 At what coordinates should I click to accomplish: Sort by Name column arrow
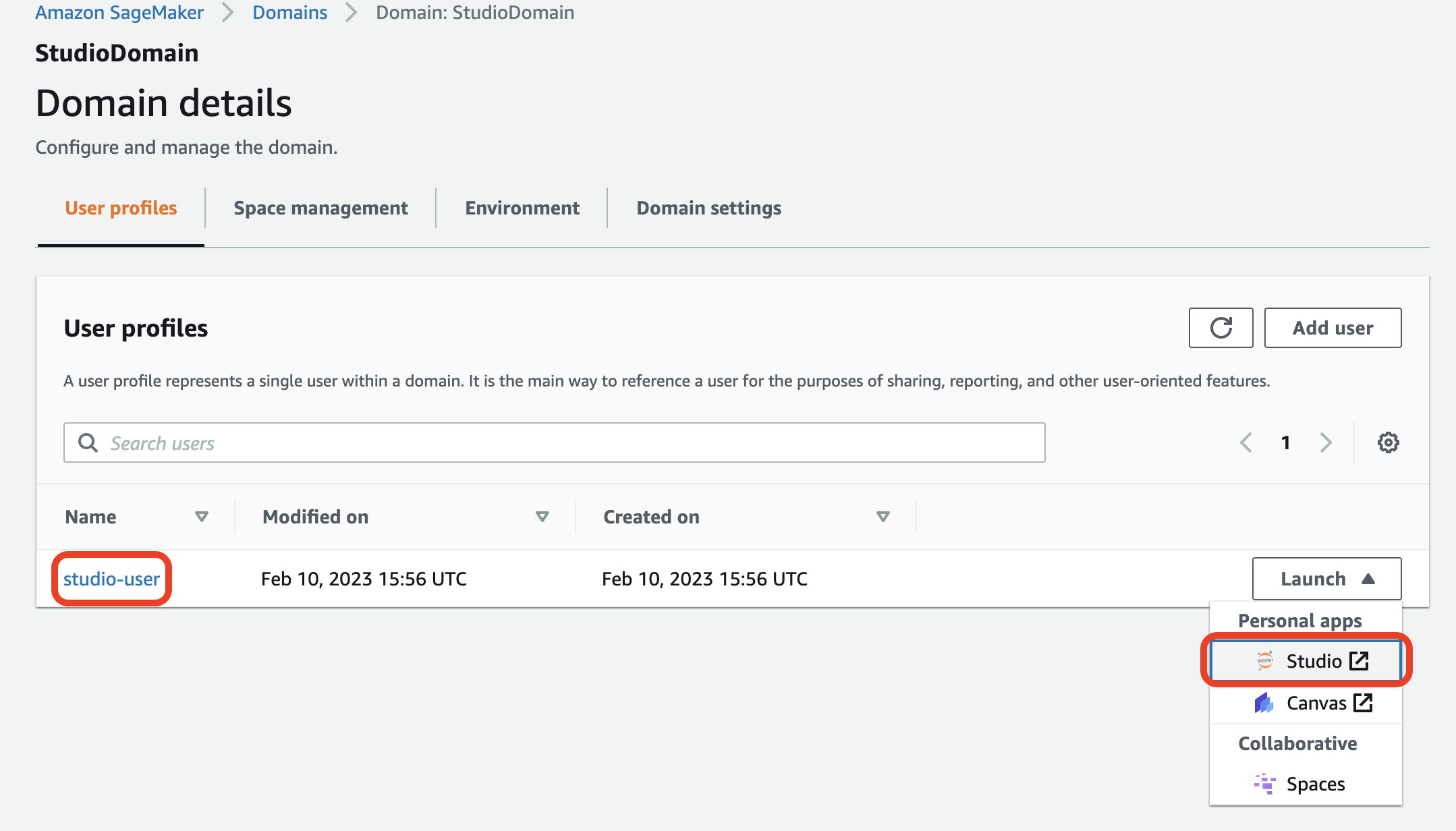[201, 517]
